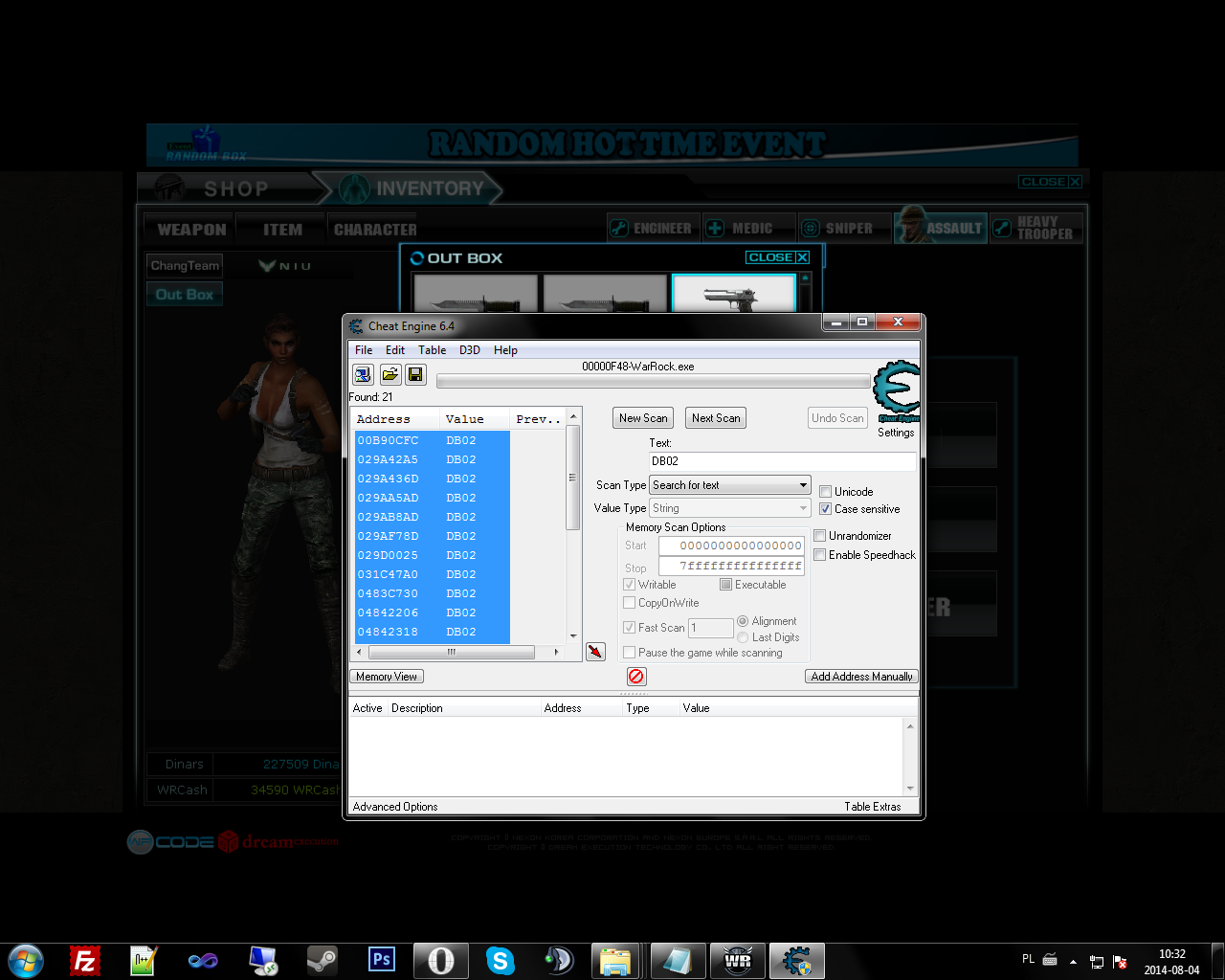Open the Help menu

click(505, 350)
